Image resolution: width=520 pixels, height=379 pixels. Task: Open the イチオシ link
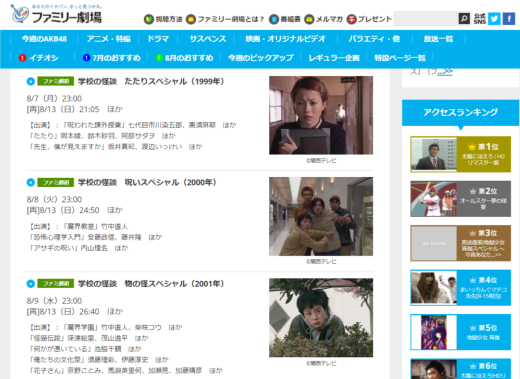pos(38,58)
